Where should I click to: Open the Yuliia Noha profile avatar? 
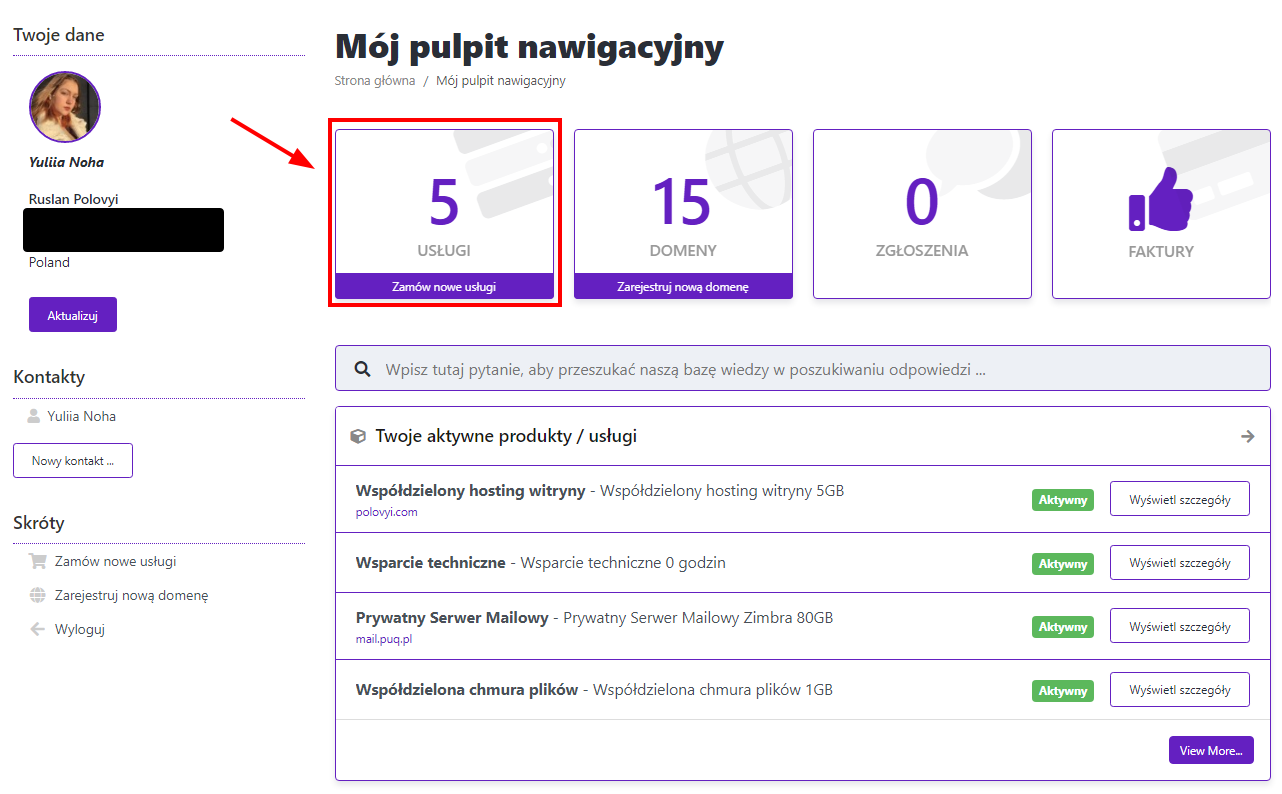(x=65, y=107)
